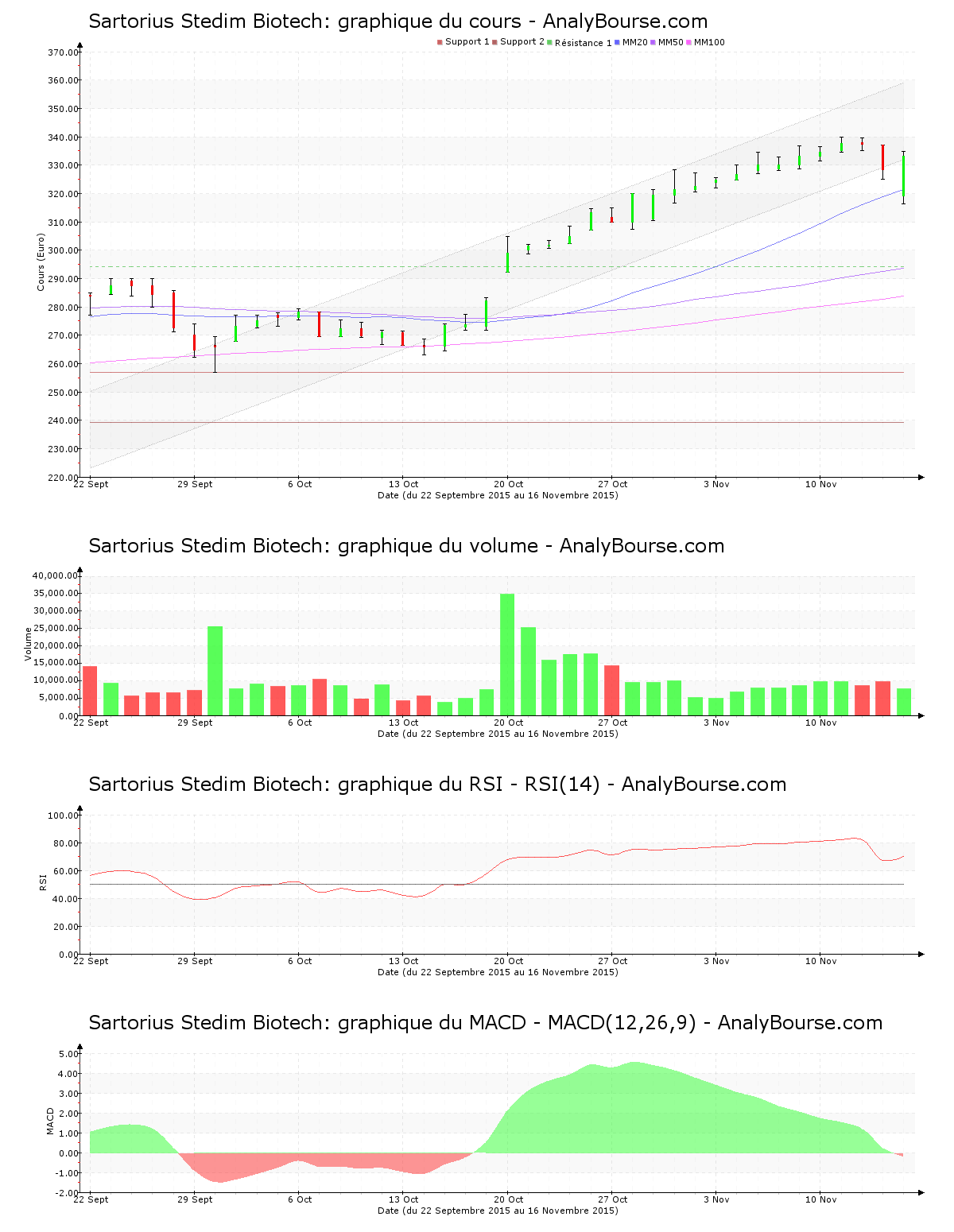Viewport: 954px width, 1232px height.
Task: Click the 80.00 RSI axis value
Action: (65, 843)
